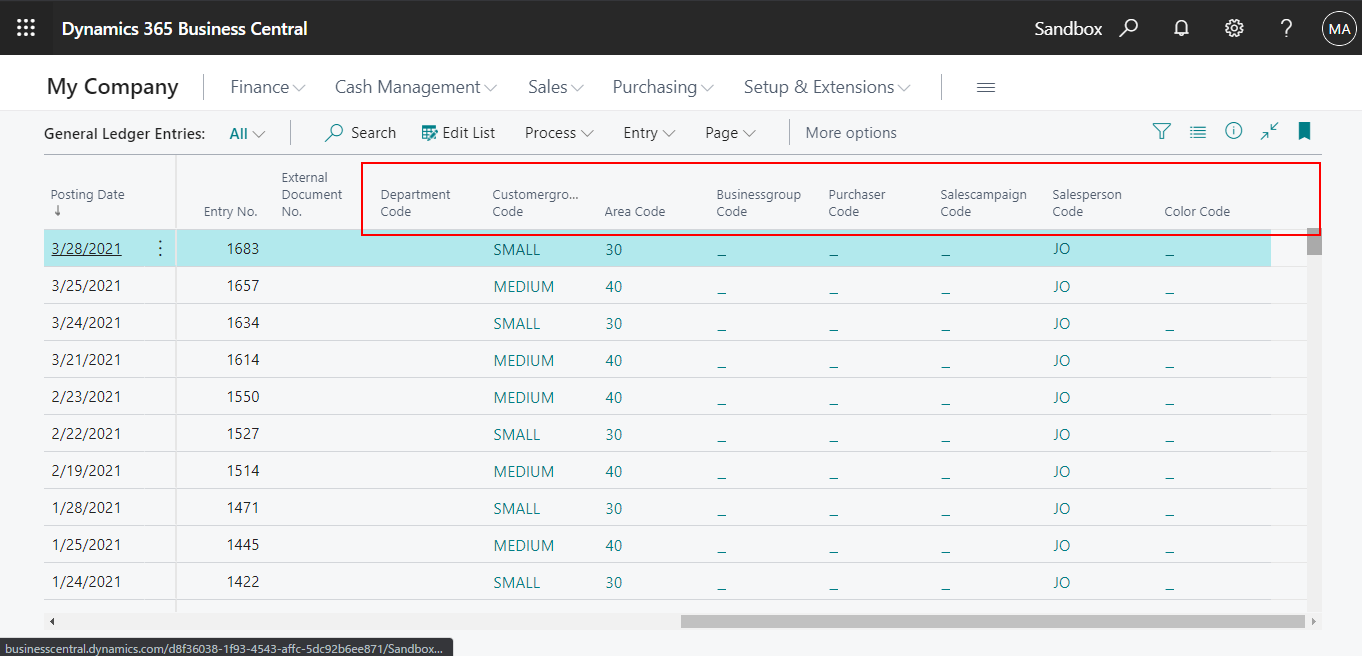This screenshot has height=656, width=1362.
Task: Open the Finance menu
Action: click(x=266, y=87)
